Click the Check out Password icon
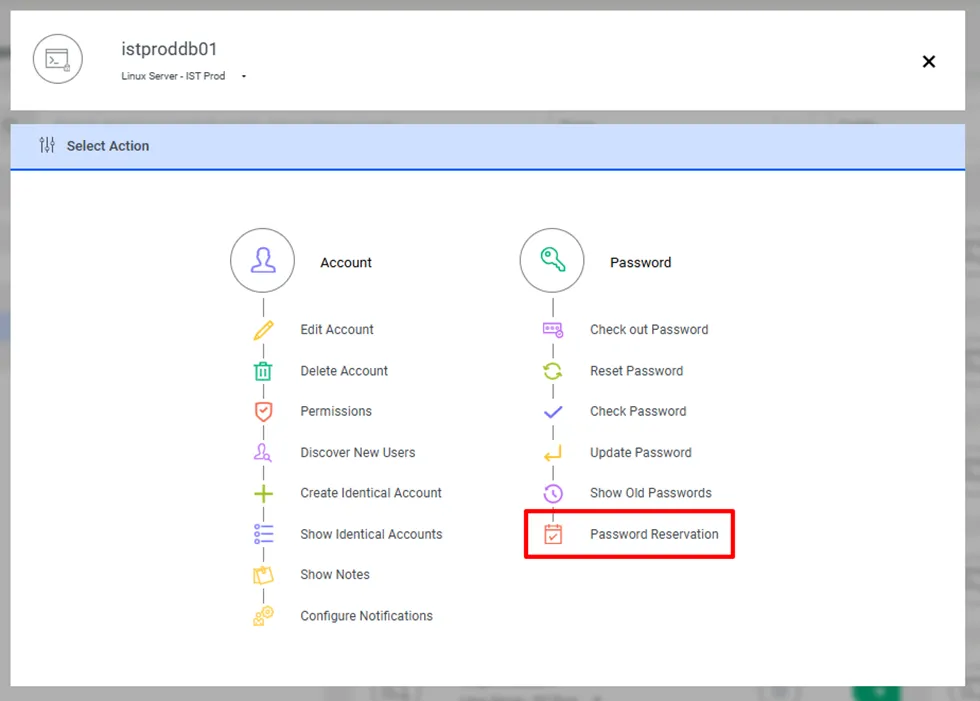980x701 pixels. (553, 330)
